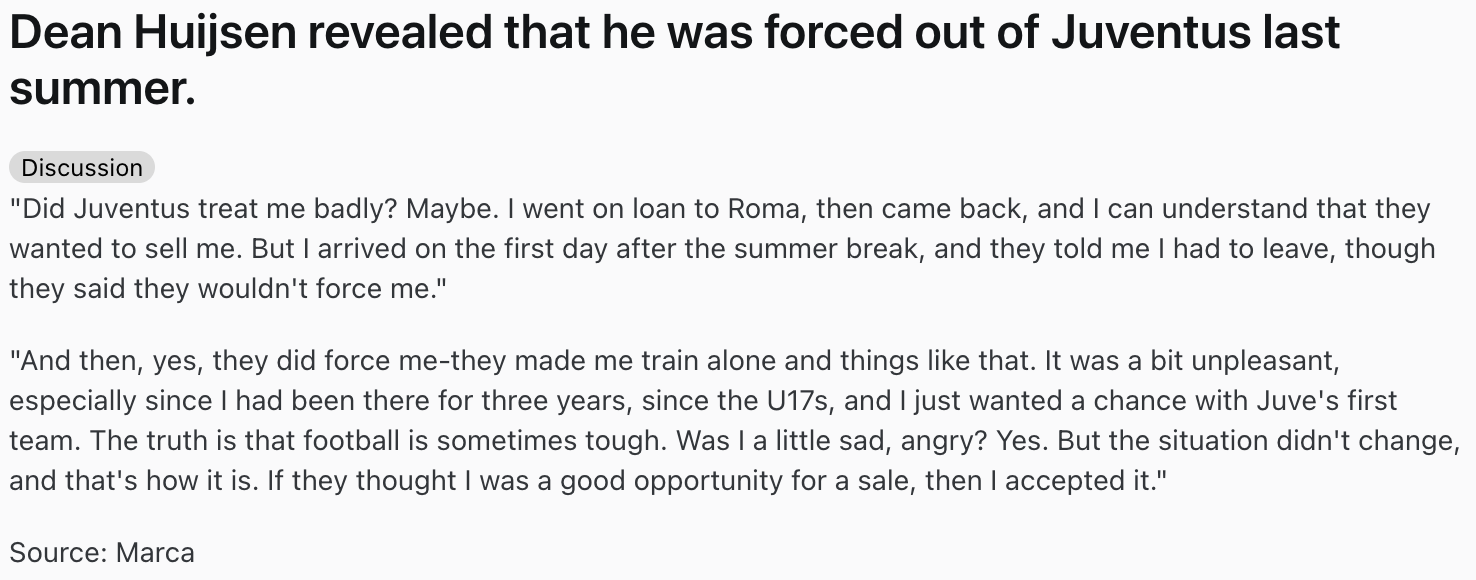Viewport: 1476px width, 580px height.
Task: Click the phrase 'summer break' in the first paragraph
Action: tap(828, 248)
